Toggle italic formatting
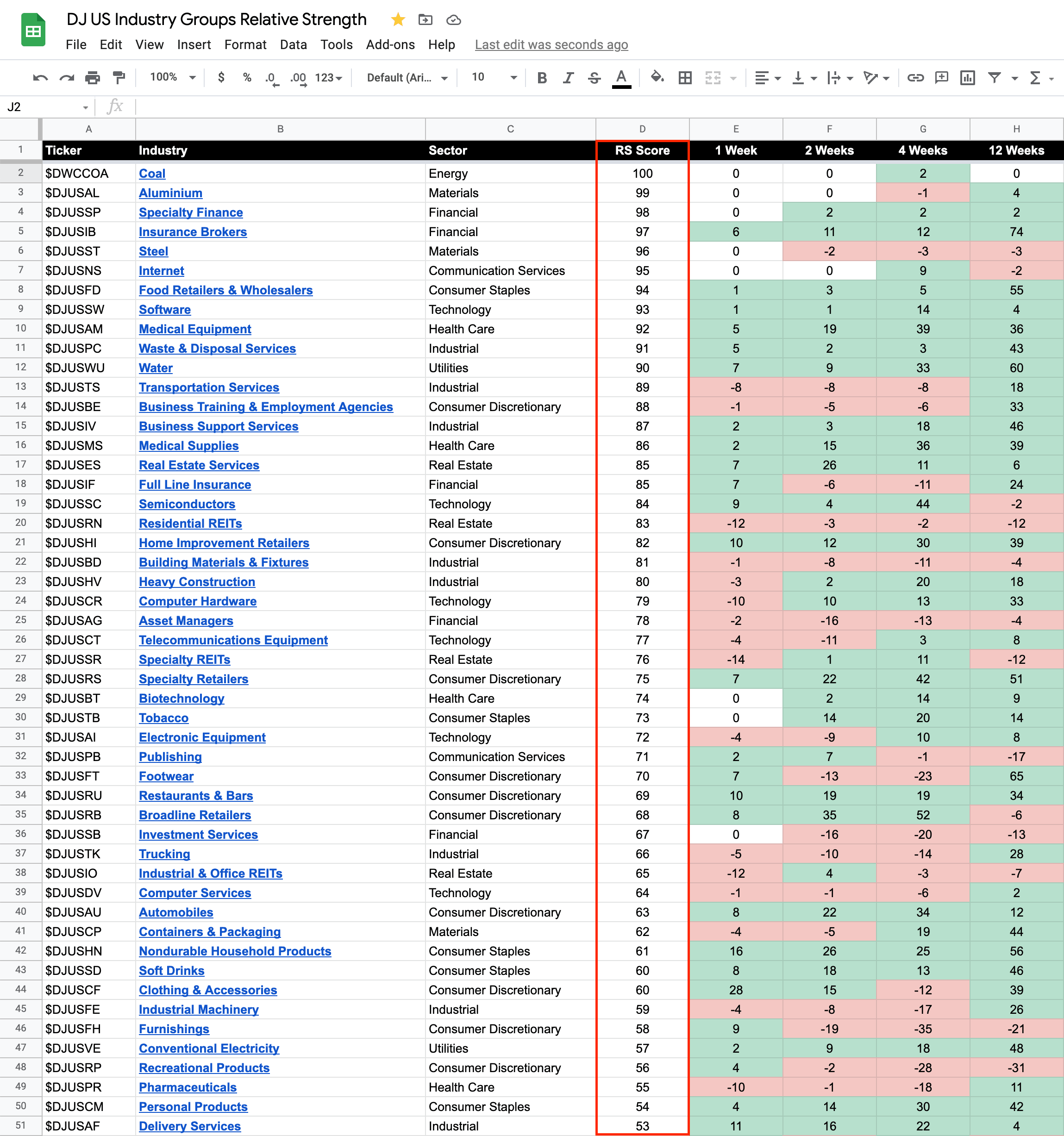Screen dimensions: 1064x1136 (568, 78)
